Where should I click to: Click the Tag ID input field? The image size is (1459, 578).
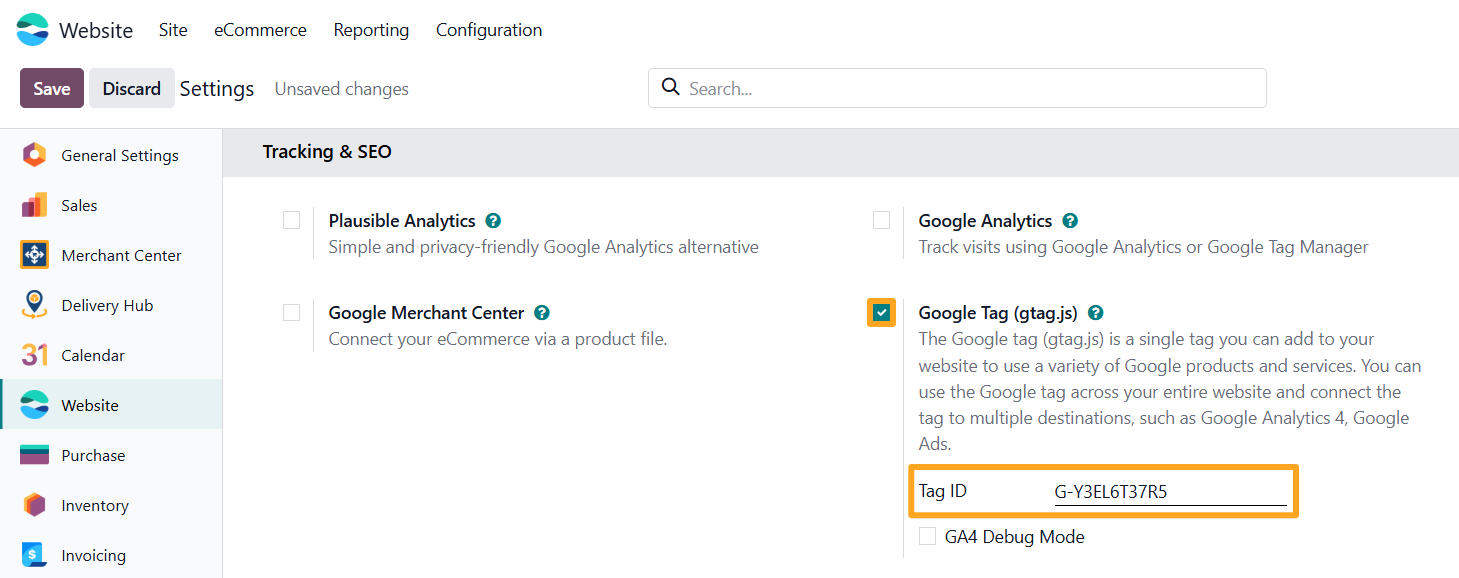click(x=1170, y=492)
